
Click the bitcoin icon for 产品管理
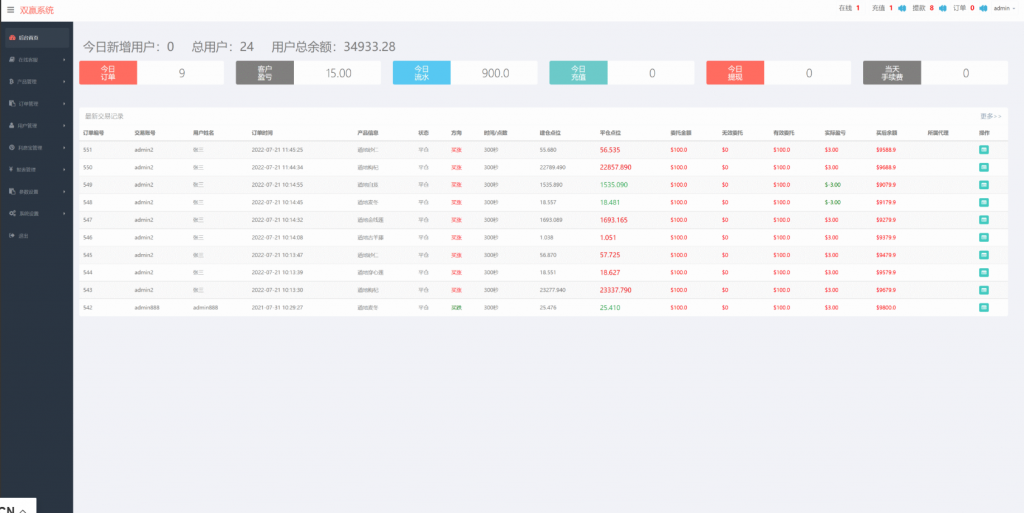tap(11, 81)
